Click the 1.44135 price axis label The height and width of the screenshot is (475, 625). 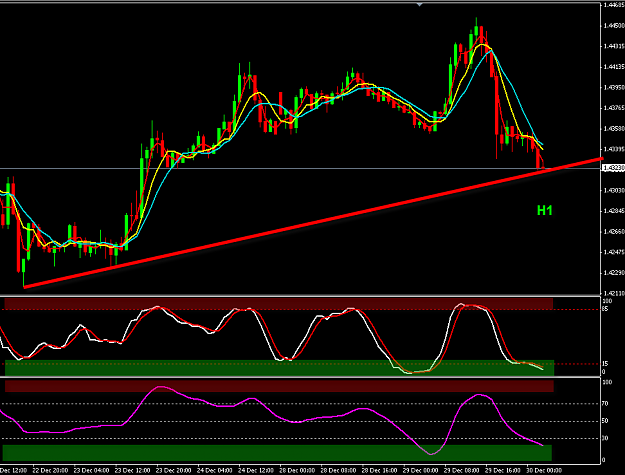click(614, 67)
